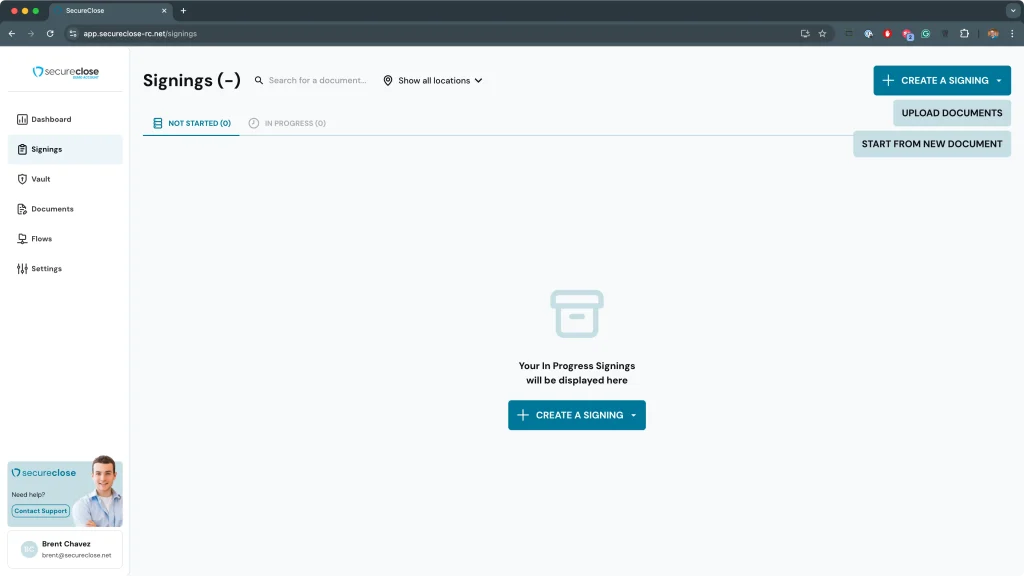Click the Documents sidebar icon

pyautogui.click(x=22, y=209)
